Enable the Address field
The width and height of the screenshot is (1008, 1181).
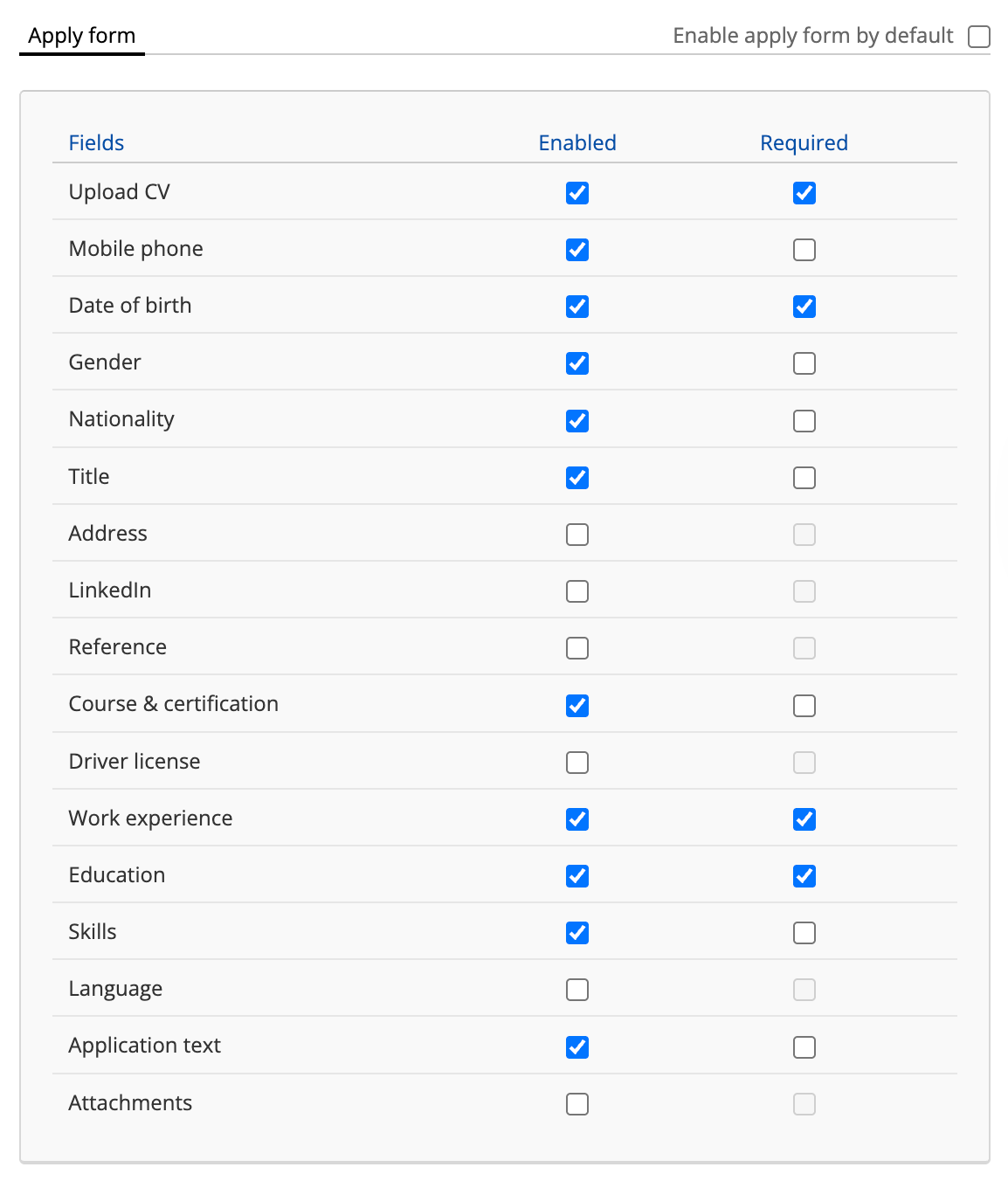(577, 535)
